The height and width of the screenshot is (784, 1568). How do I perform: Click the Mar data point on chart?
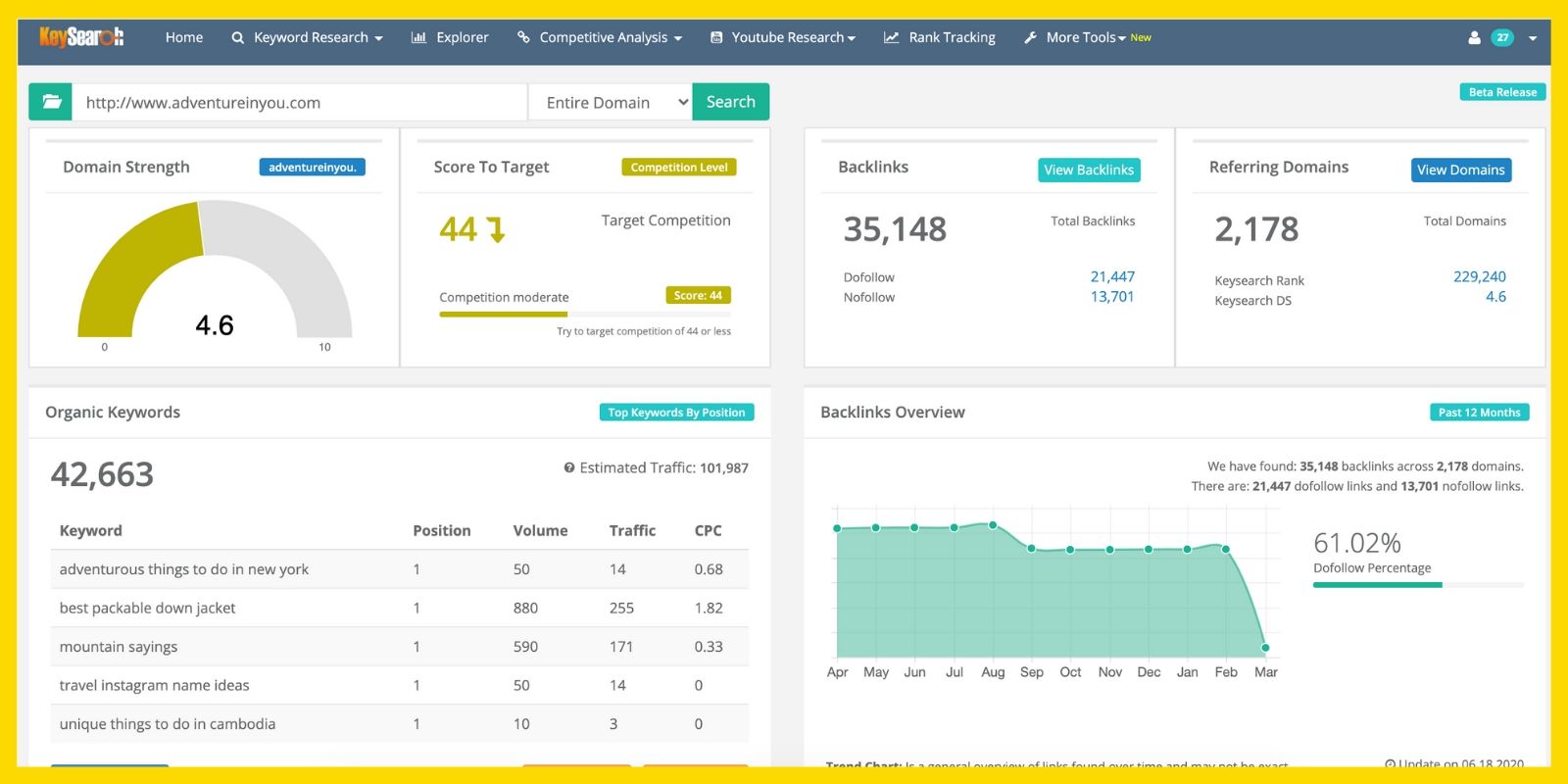click(x=1265, y=648)
